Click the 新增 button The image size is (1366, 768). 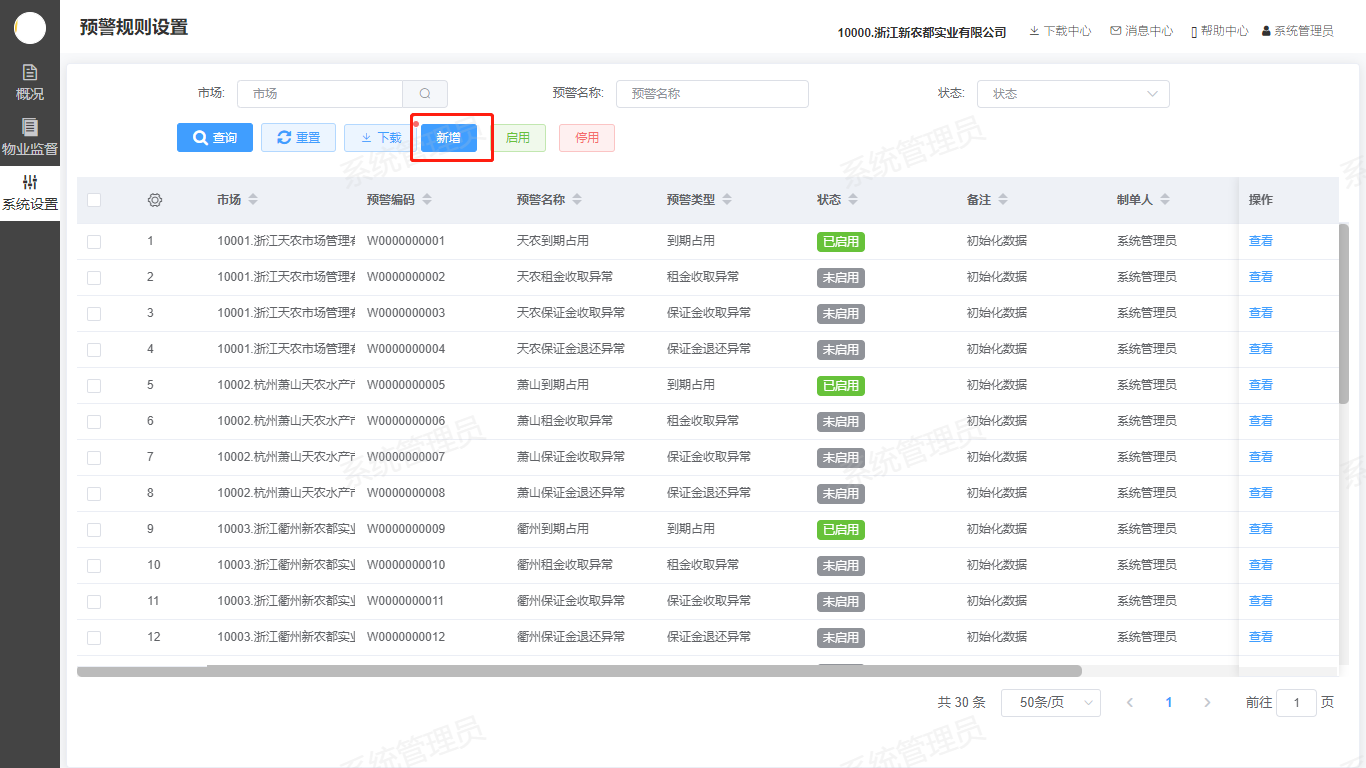pyautogui.click(x=448, y=138)
